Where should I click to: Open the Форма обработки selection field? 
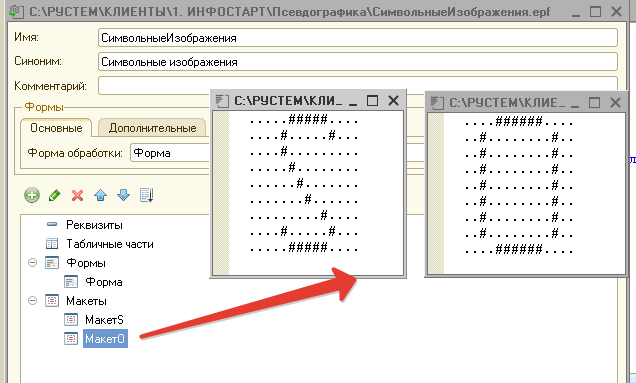click(170, 153)
